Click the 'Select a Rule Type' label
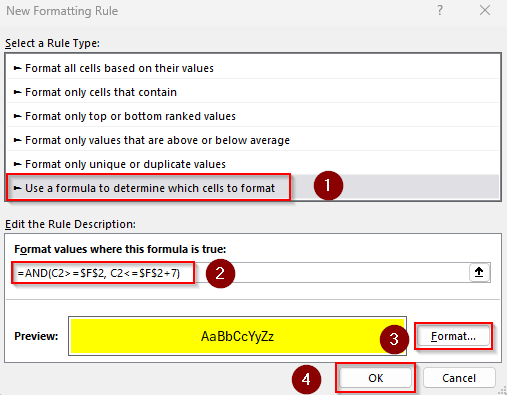The width and height of the screenshot is (507, 395). tap(52, 43)
